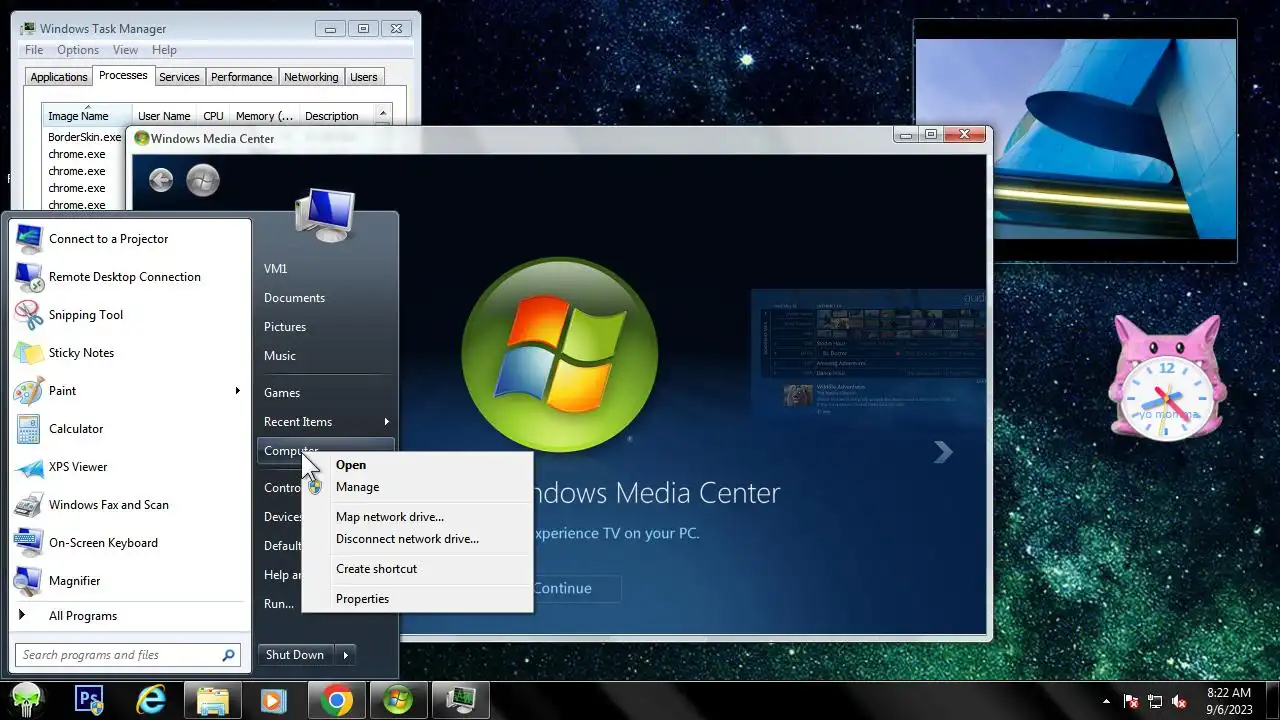Open Windows Media Player taskbar icon
Screen dimensions: 1280x720
(x=274, y=700)
